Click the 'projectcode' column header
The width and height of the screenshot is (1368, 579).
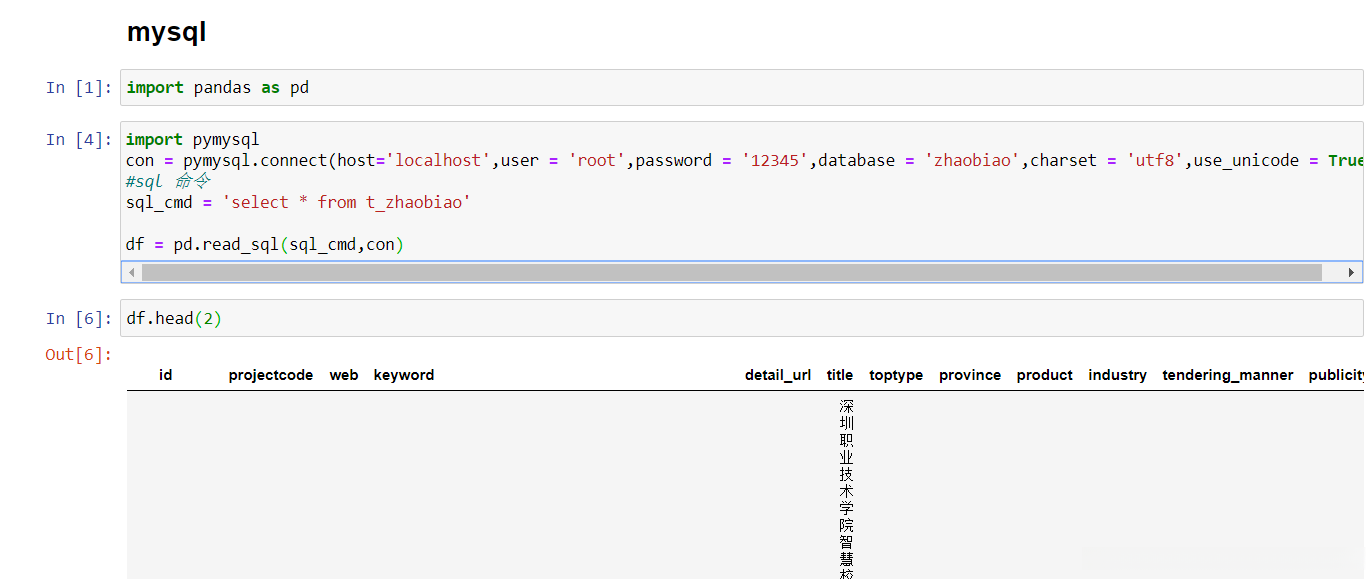click(x=271, y=375)
